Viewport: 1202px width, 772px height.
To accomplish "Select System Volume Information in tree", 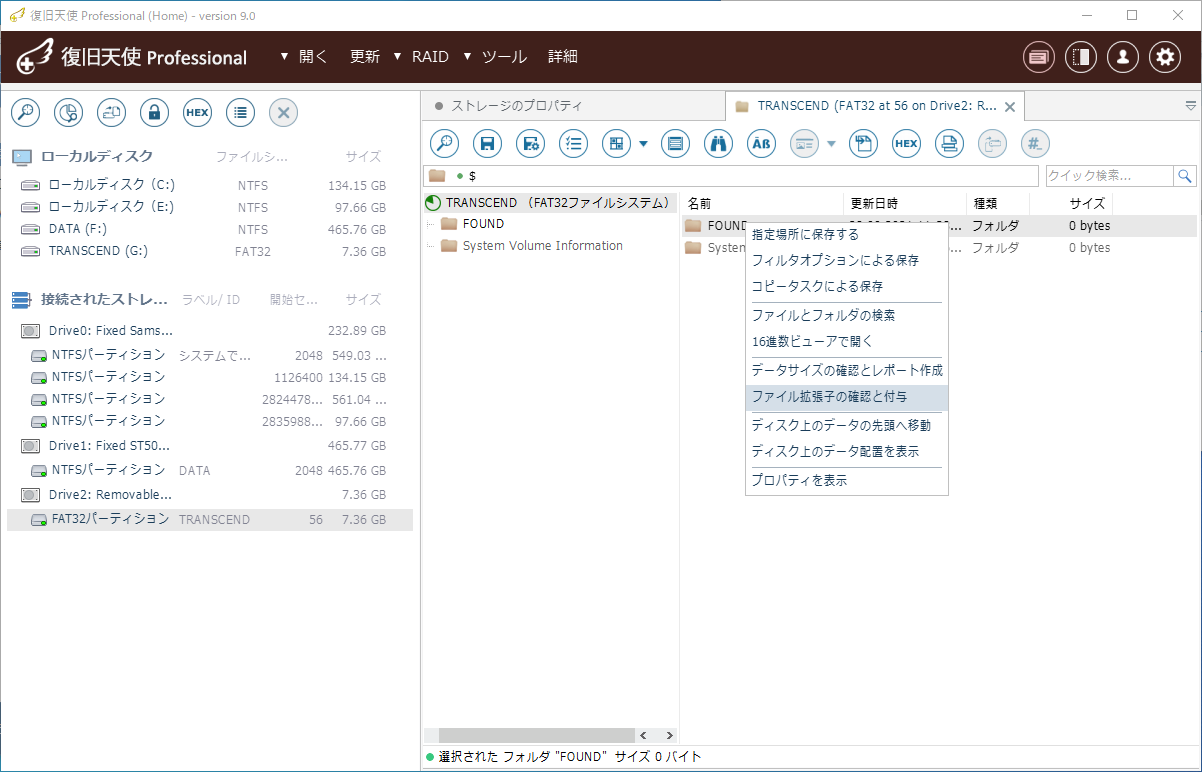I will 542,246.
